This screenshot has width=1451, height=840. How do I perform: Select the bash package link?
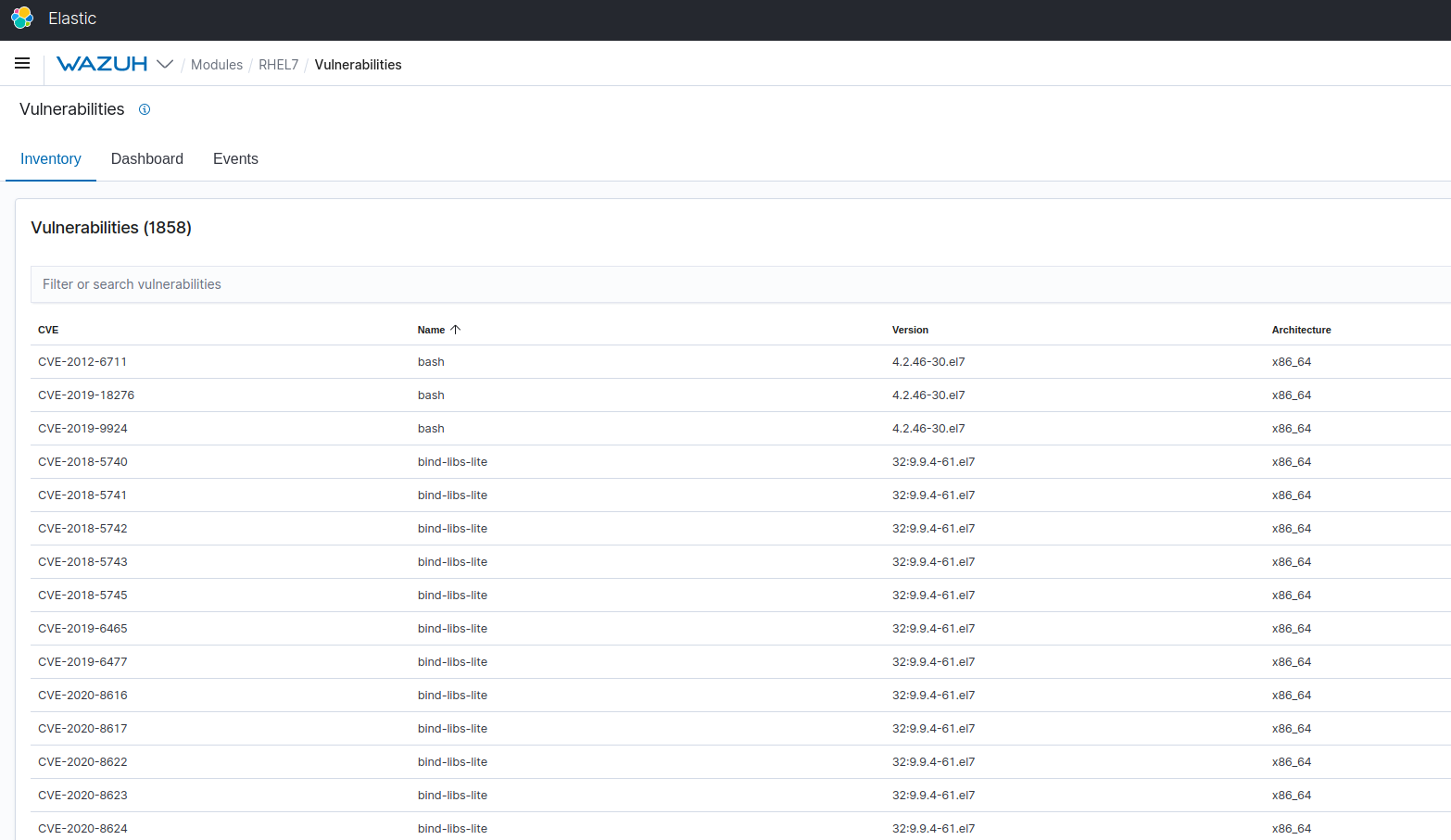430,361
